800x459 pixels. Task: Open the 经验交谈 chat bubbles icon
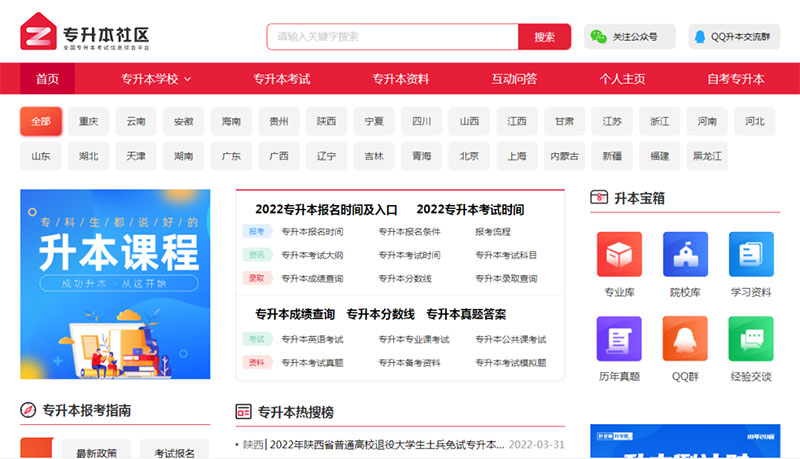750,338
